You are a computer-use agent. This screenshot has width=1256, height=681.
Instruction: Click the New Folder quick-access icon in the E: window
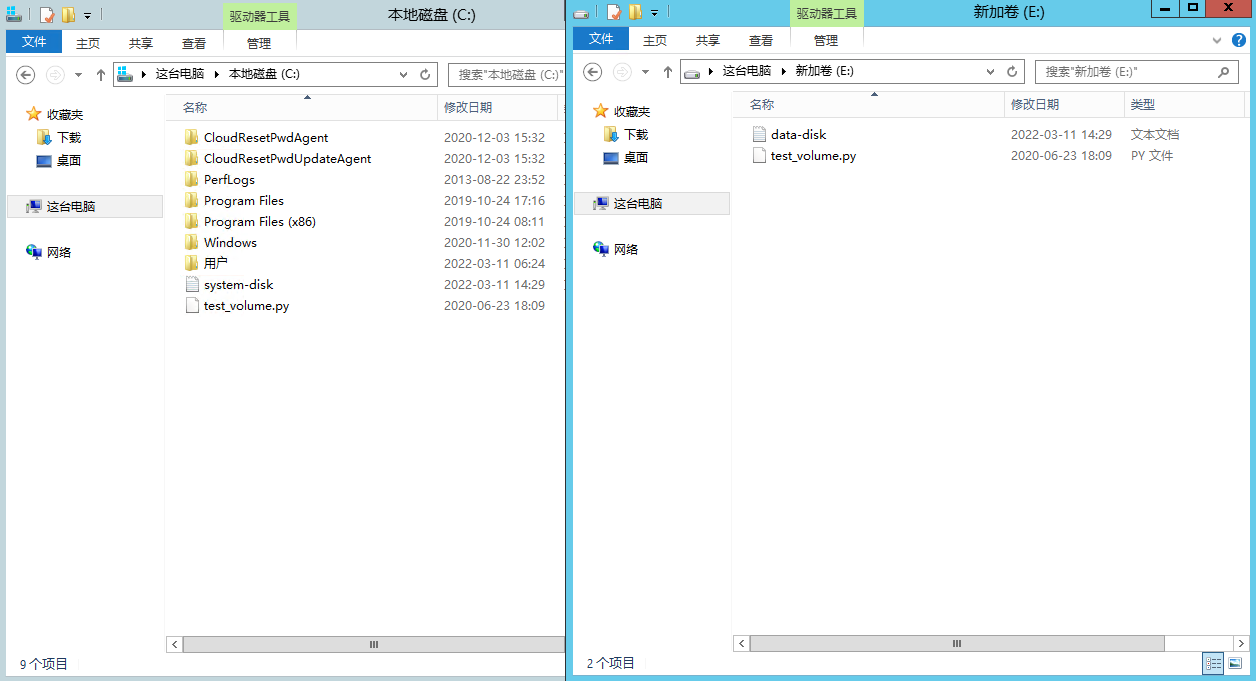pos(635,12)
